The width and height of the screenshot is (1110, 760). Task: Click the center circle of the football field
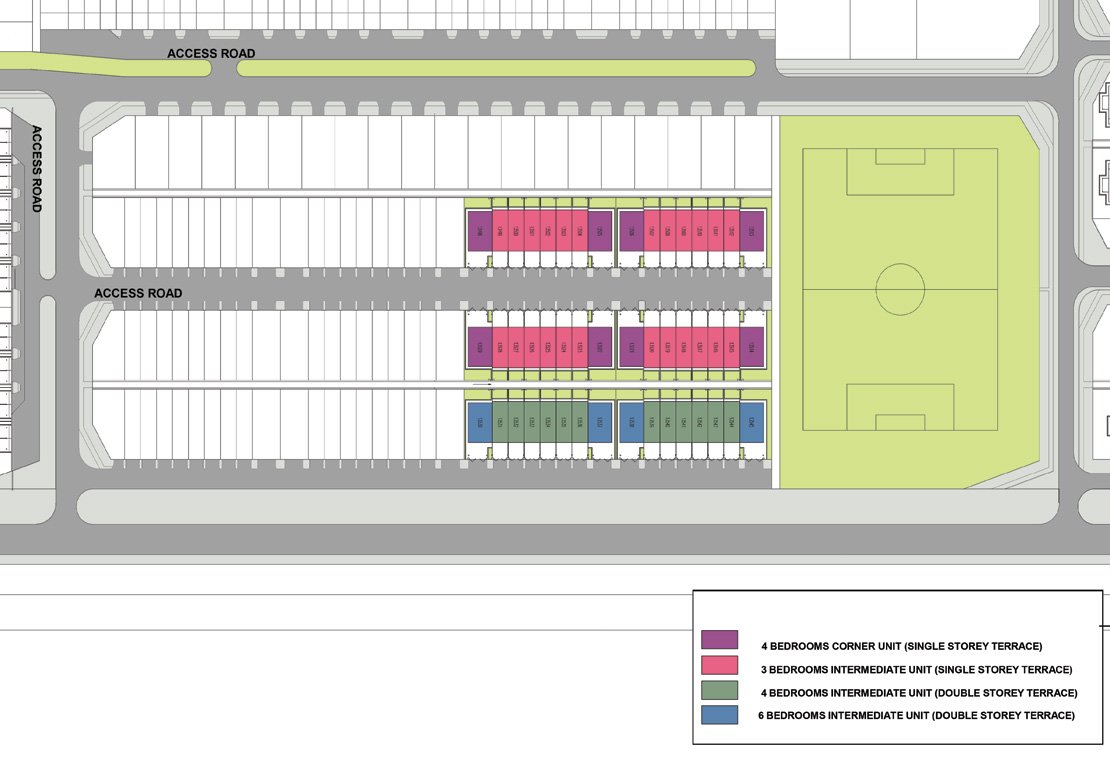900,289
